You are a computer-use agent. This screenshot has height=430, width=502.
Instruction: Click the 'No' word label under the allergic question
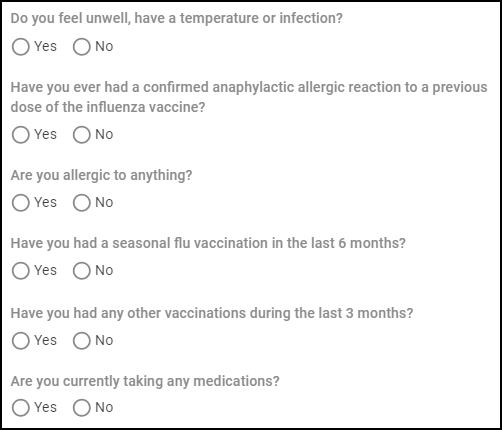tap(104, 202)
